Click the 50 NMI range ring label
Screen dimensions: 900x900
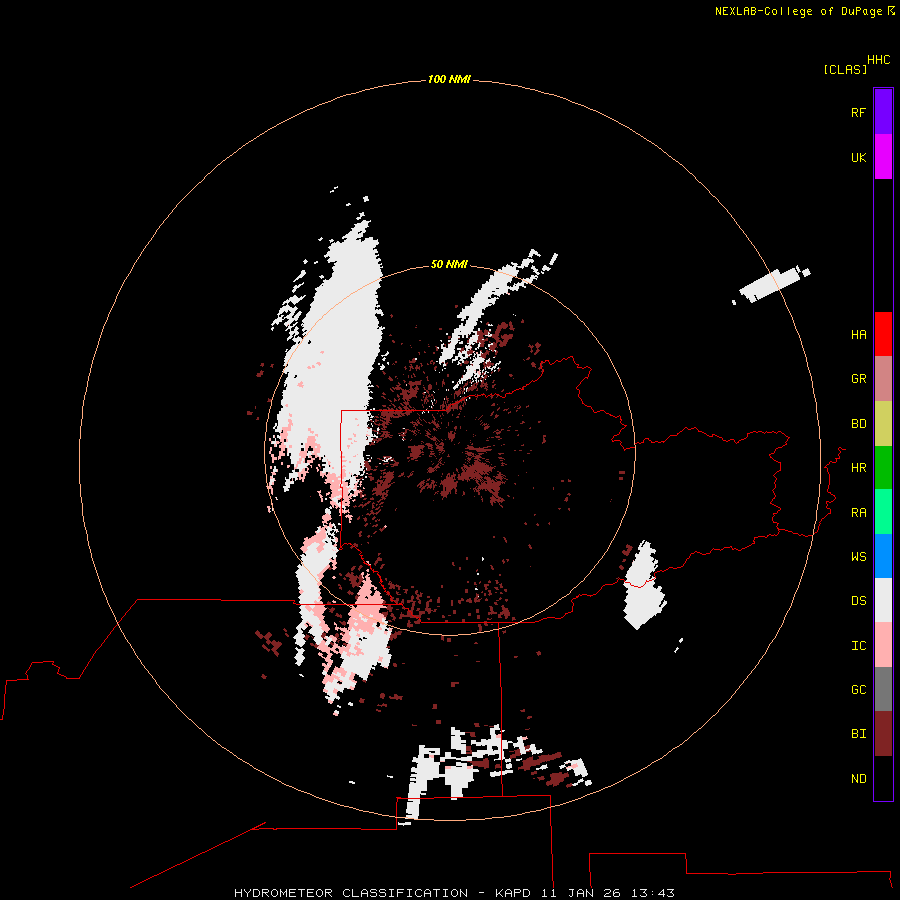click(449, 264)
